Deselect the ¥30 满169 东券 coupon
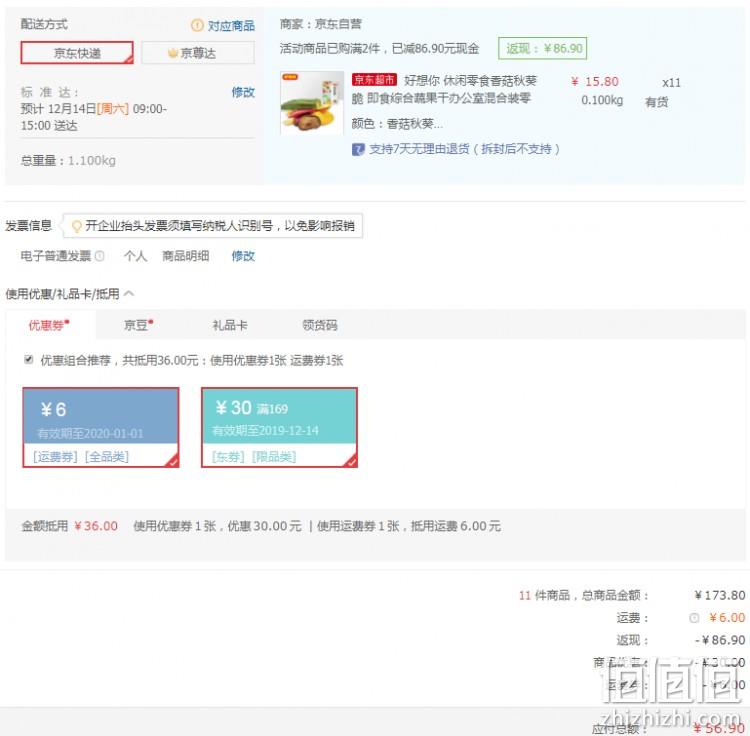Screen dimensions: 750x736 pos(279,427)
